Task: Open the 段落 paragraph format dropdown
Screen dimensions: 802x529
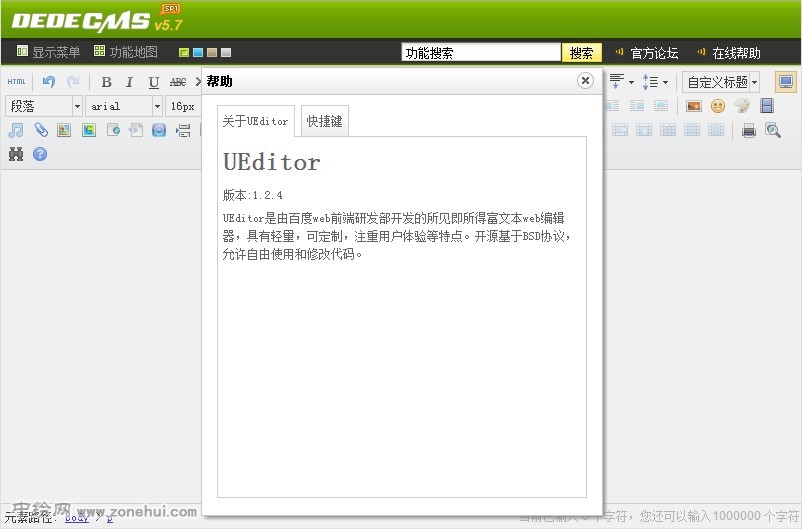Action: (x=43, y=106)
